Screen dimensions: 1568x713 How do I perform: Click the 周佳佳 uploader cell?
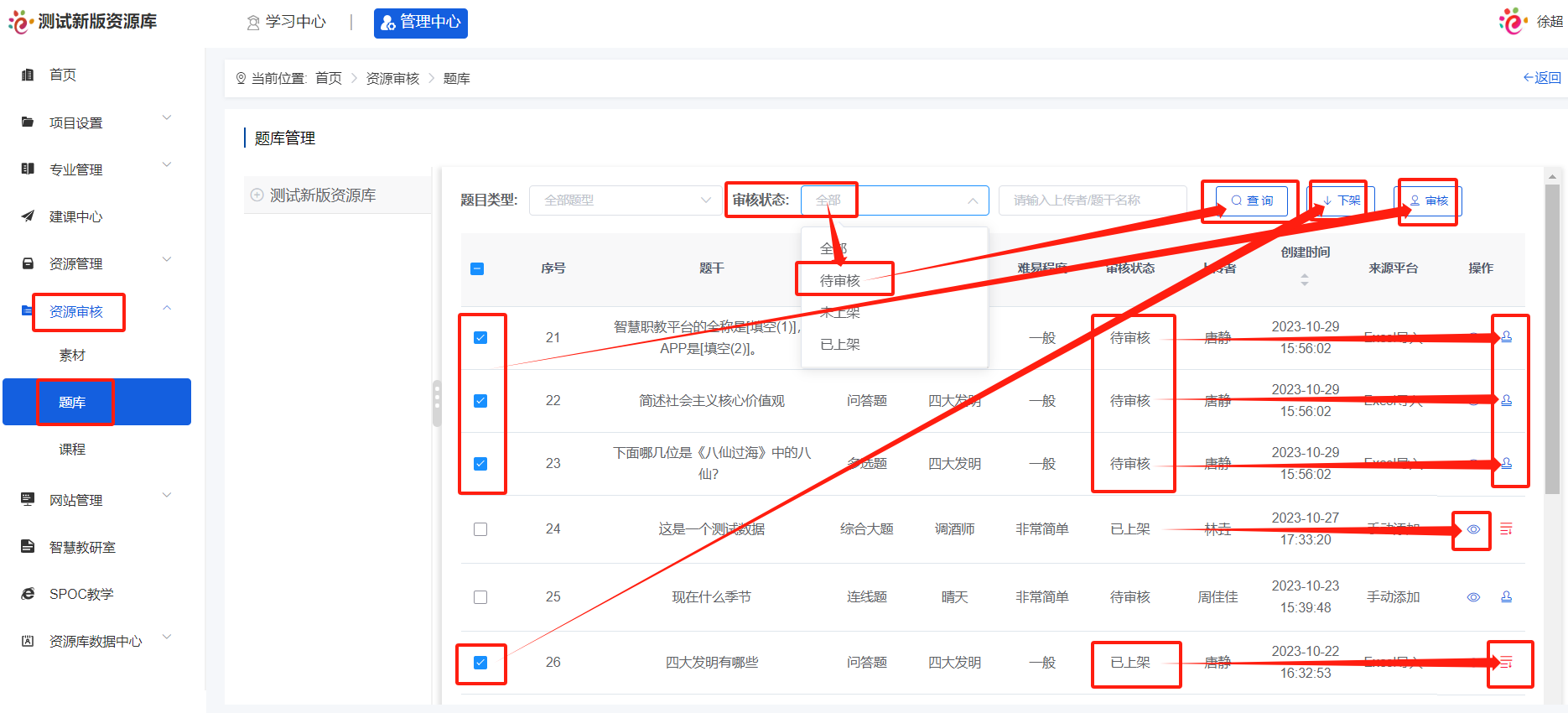1218,597
